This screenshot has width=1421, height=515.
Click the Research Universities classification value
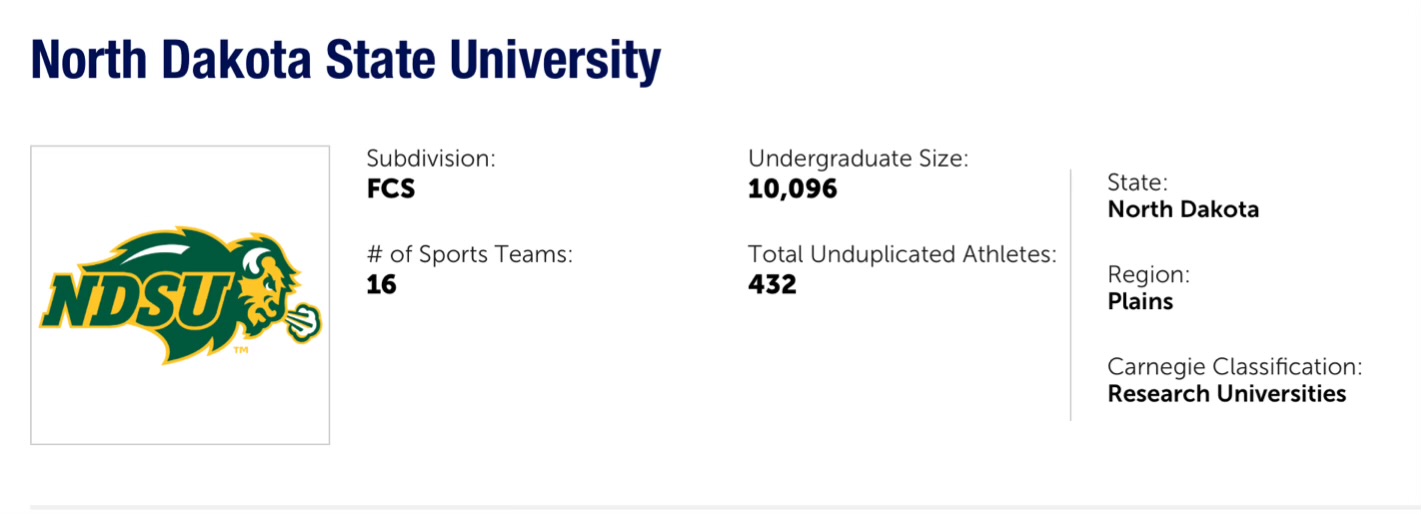[1227, 393]
